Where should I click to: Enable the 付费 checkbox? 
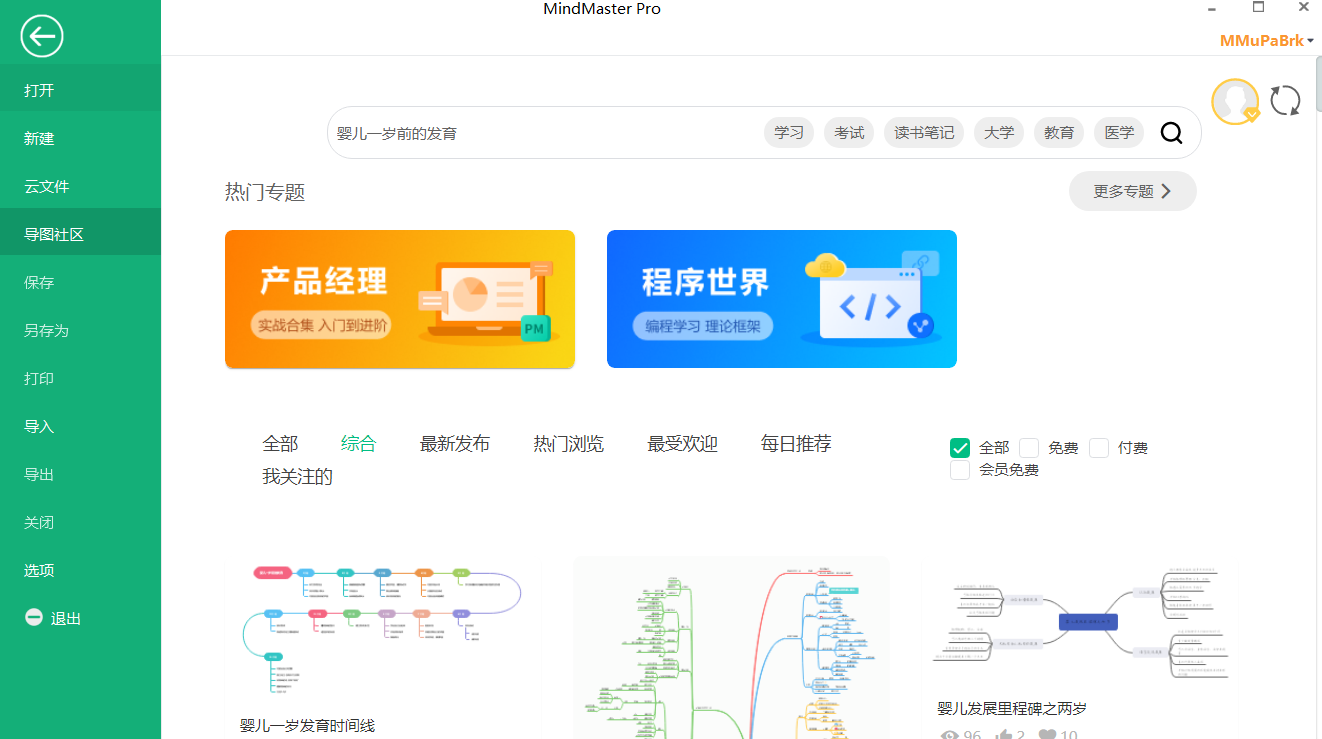pos(1099,447)
